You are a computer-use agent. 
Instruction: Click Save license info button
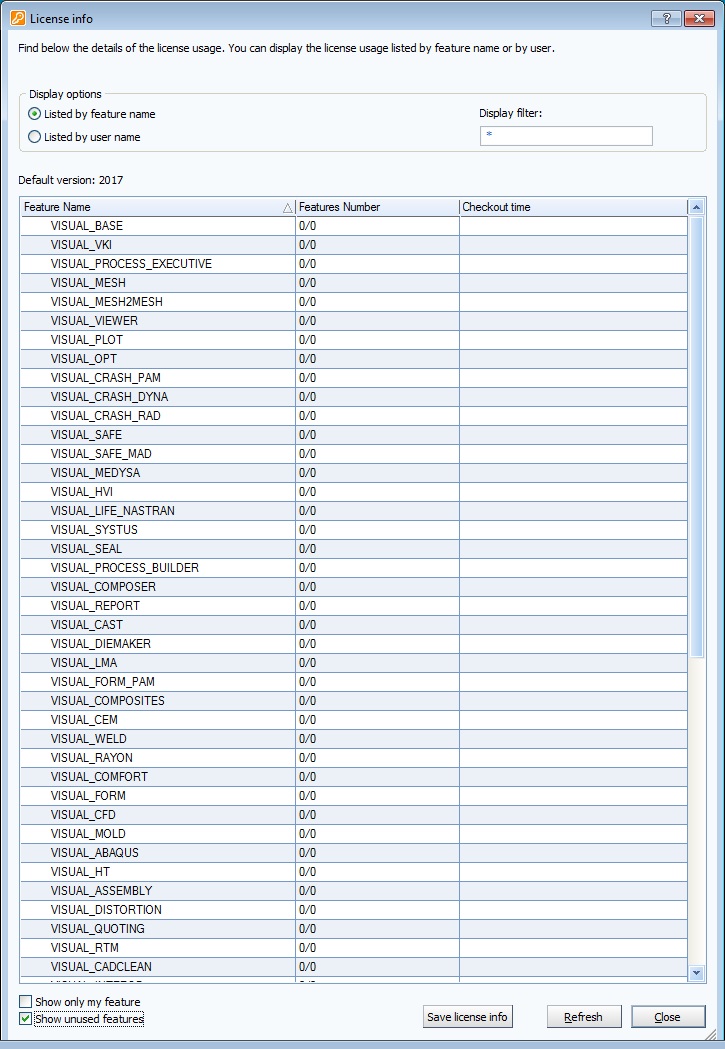coord(467,1017)
